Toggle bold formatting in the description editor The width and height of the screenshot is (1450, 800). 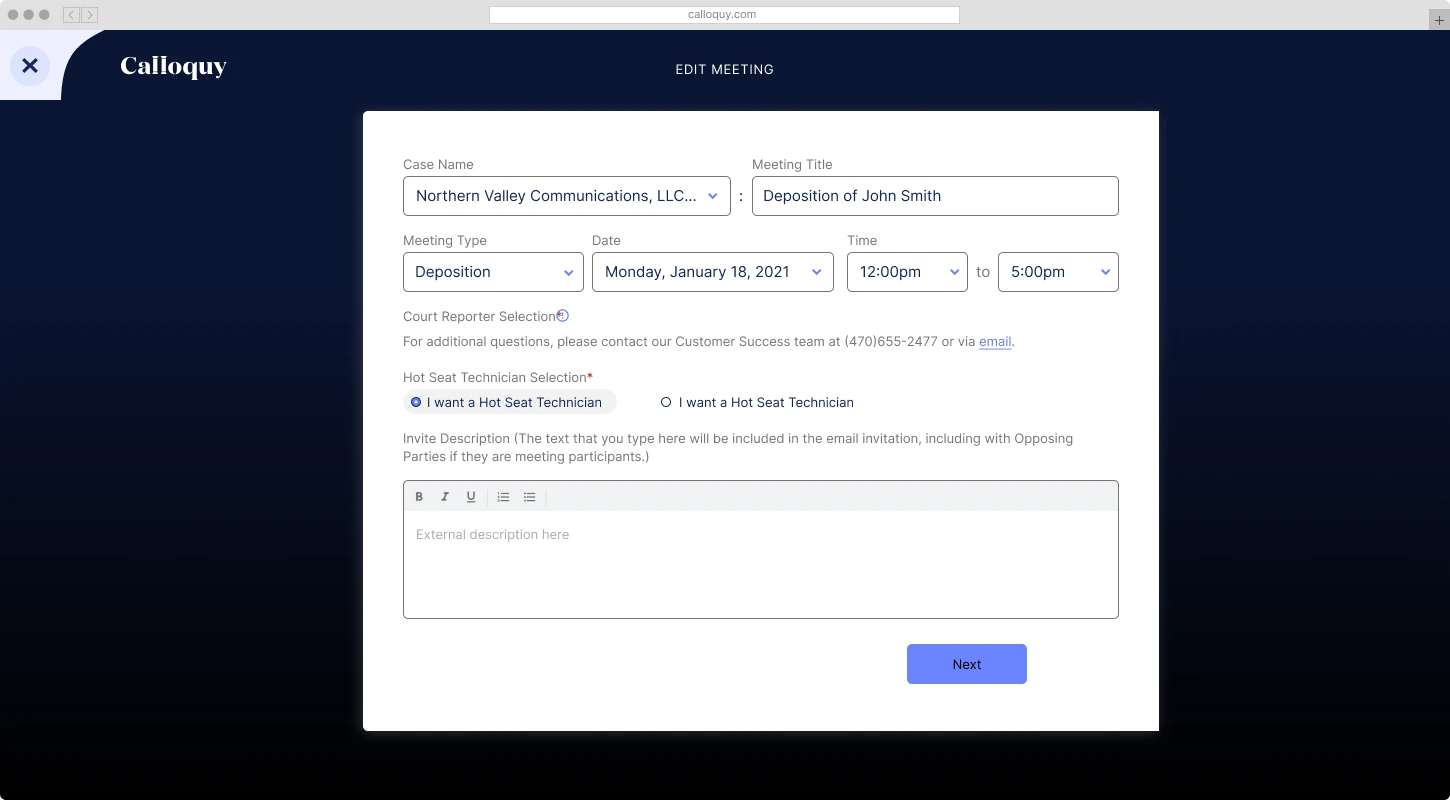[x=419, y=497]
